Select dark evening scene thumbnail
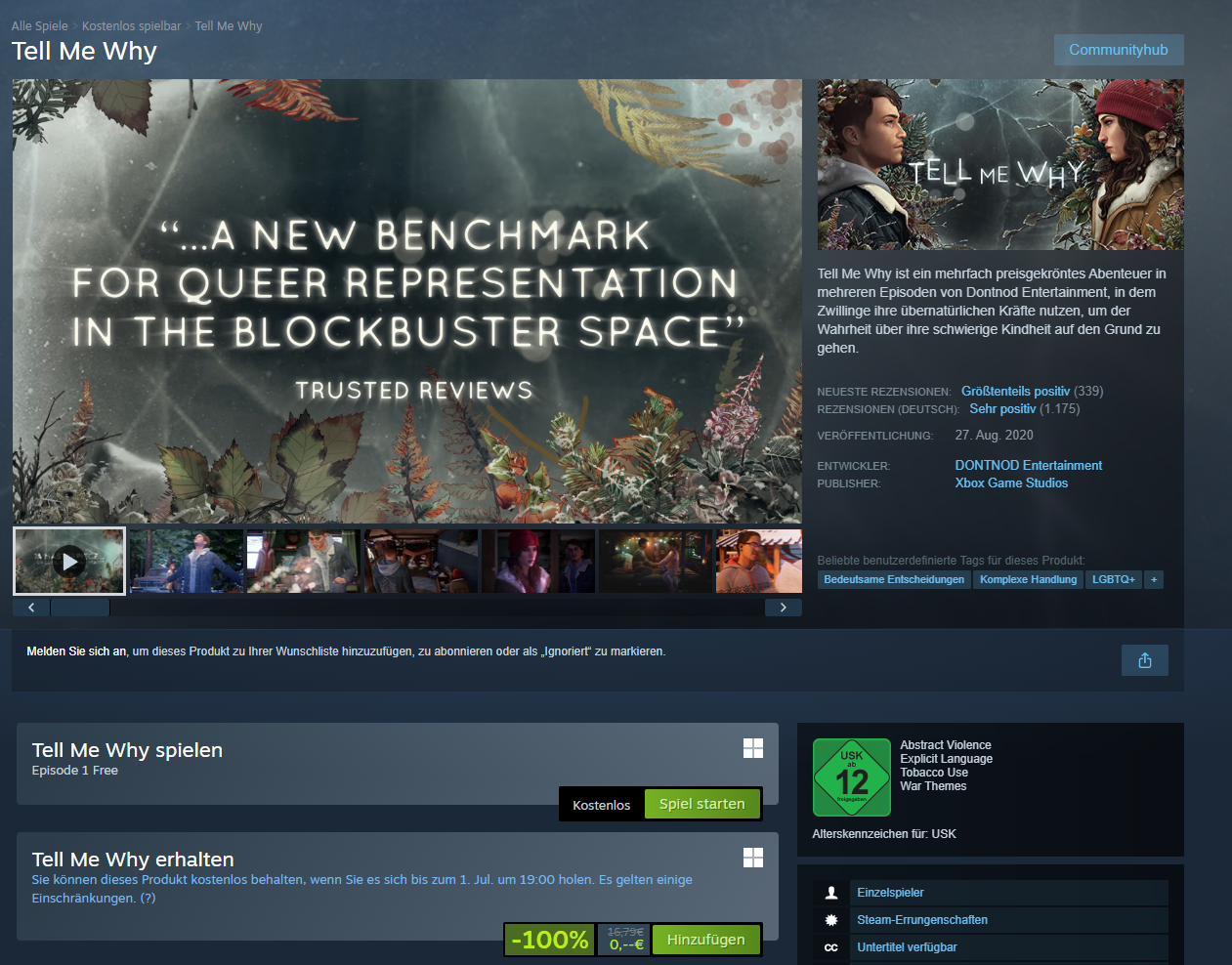Screen dimensions: 1232x965 (656, 562)
